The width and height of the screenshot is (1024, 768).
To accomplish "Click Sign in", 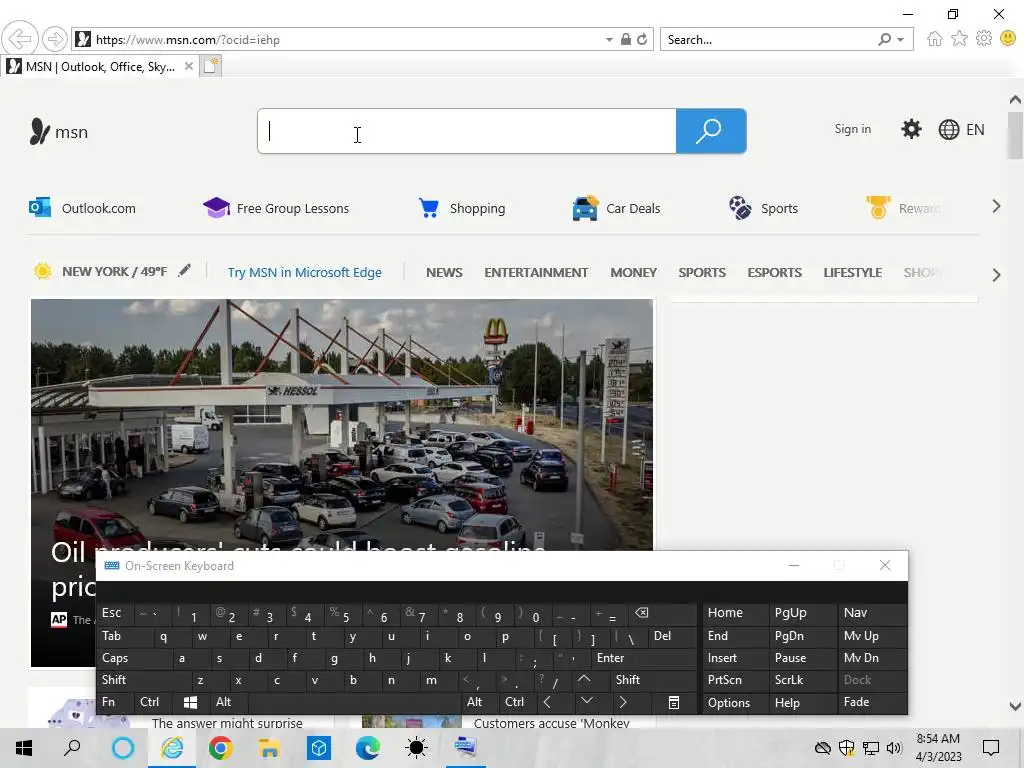I will (x=852, y=129).
